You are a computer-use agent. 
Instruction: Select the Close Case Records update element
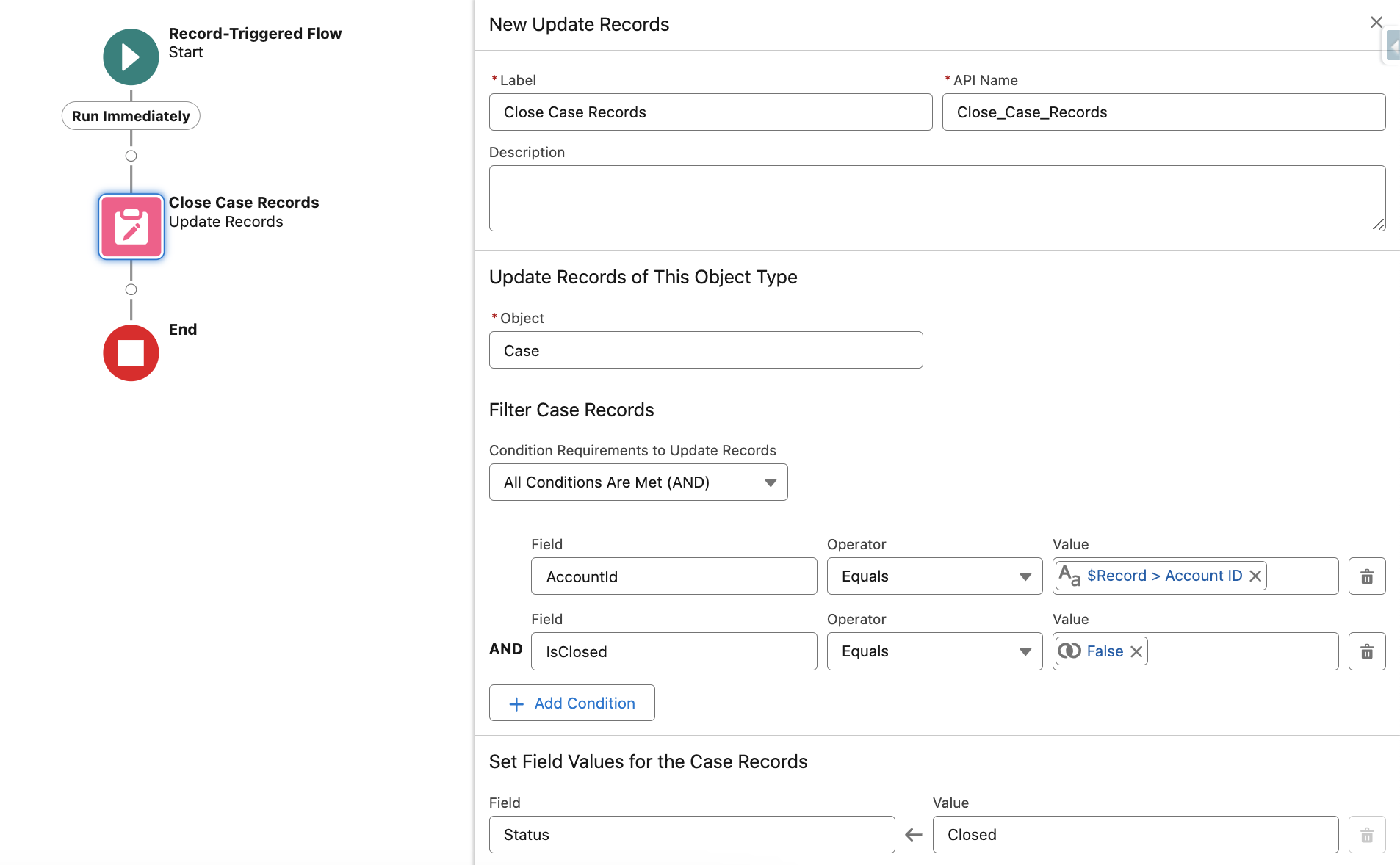click(x=131, y=227)
